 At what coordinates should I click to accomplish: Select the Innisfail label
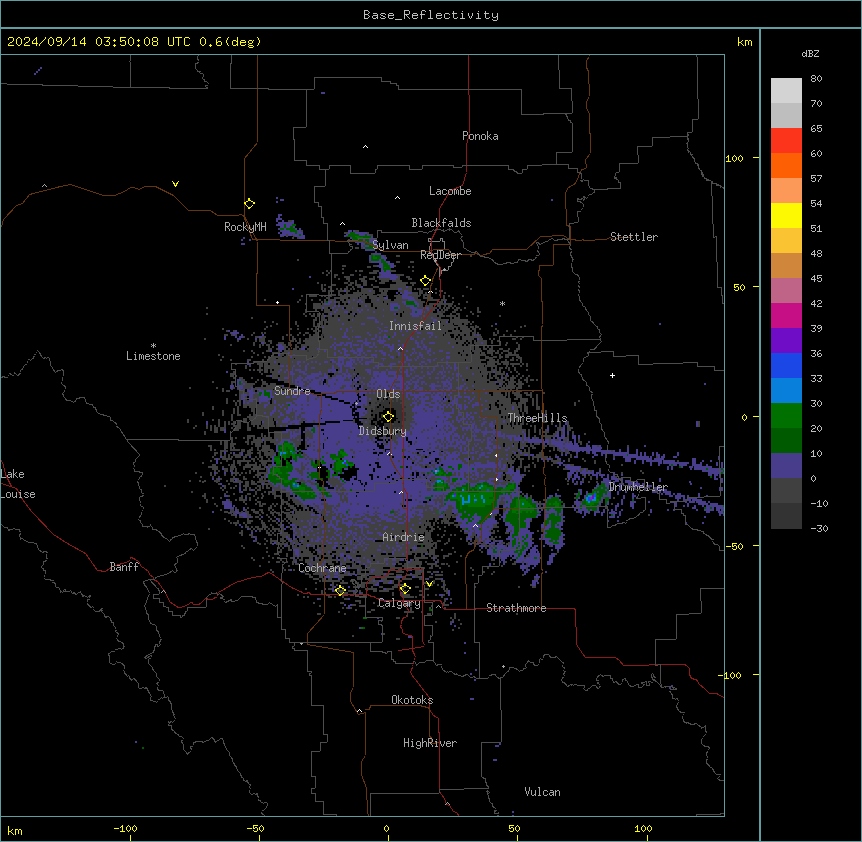415,326
